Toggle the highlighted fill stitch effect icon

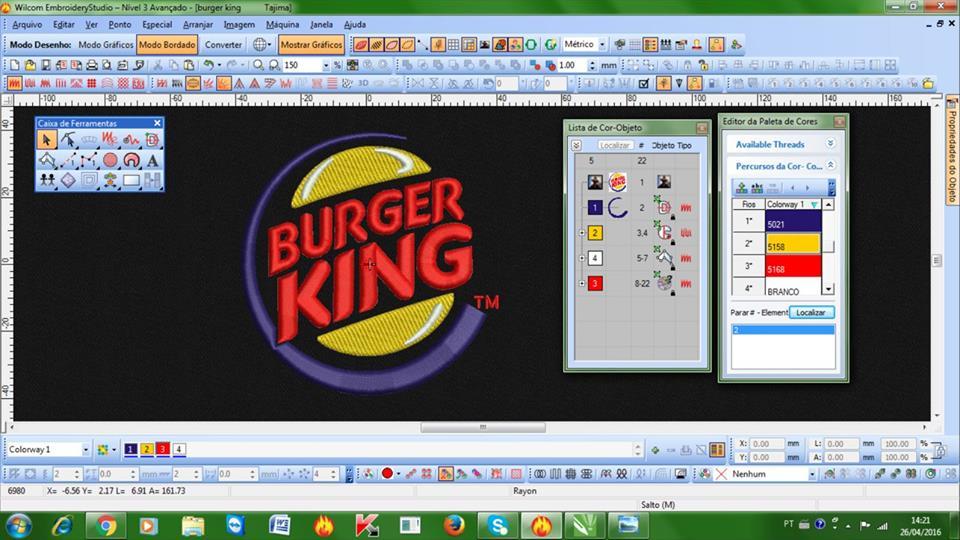223,83
